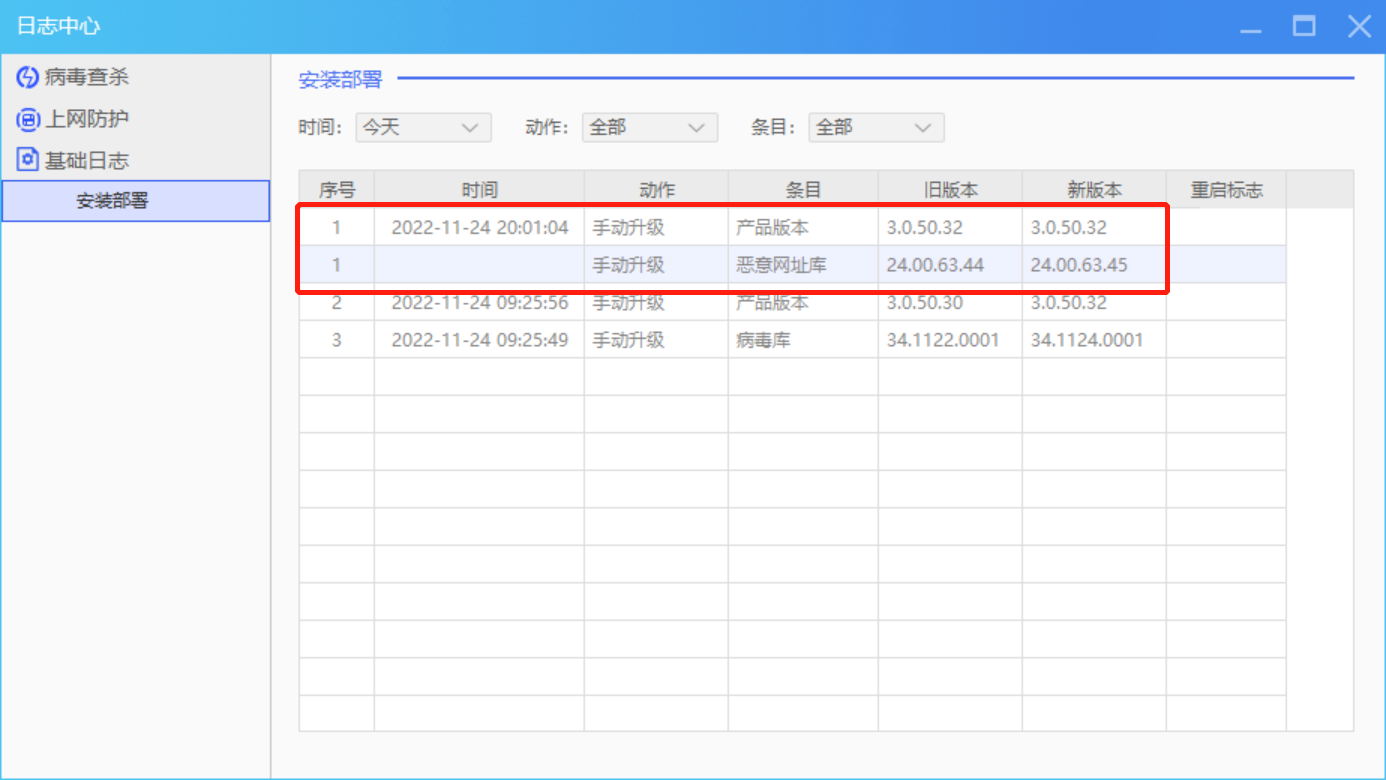Sort by the 序号 column header

[x=337, y=190]
